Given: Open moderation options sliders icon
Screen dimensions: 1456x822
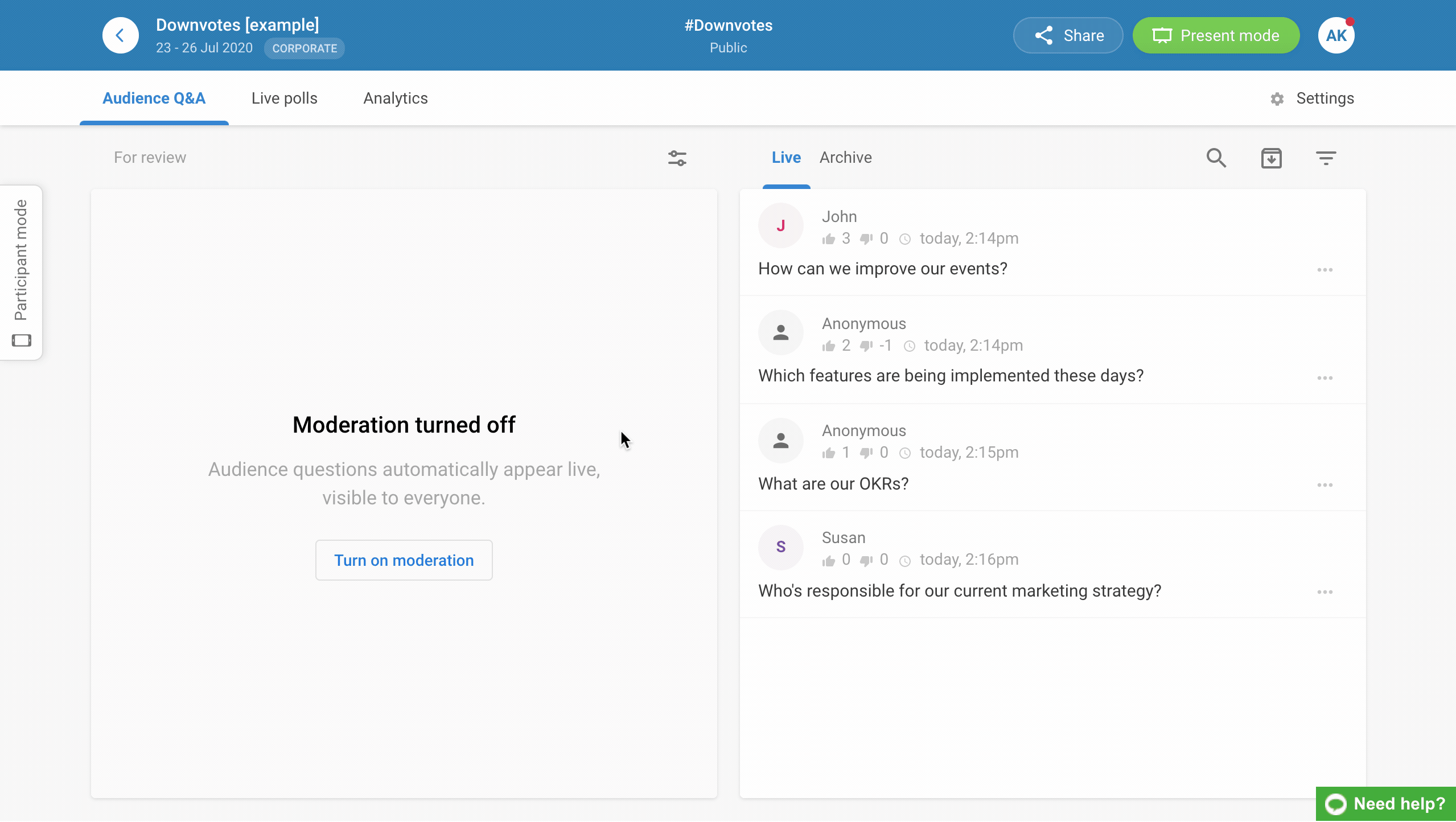Looking at the screenshot, I should (677, 158).
